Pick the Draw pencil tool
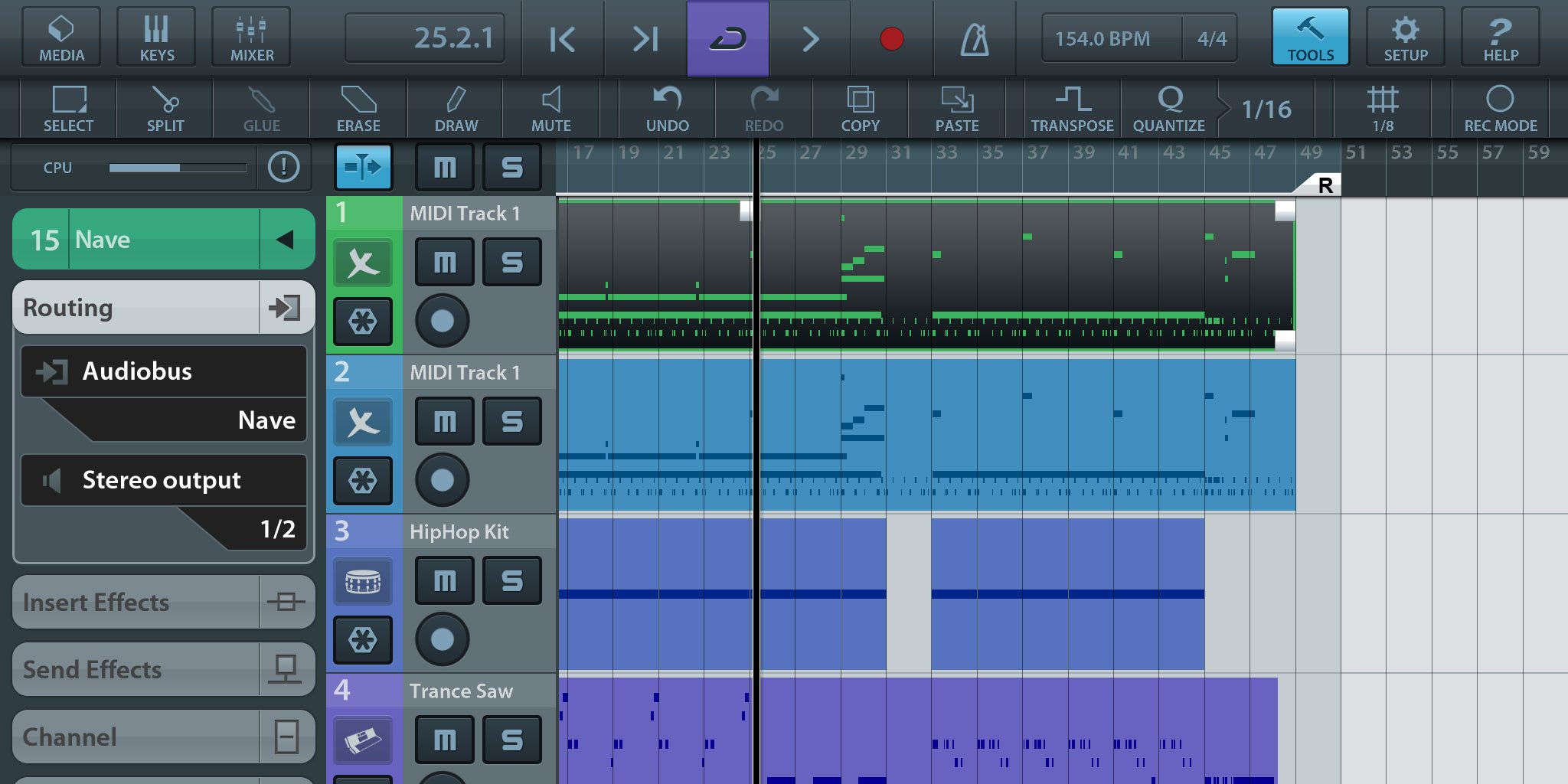1568x784 pixels. (456, 109)
